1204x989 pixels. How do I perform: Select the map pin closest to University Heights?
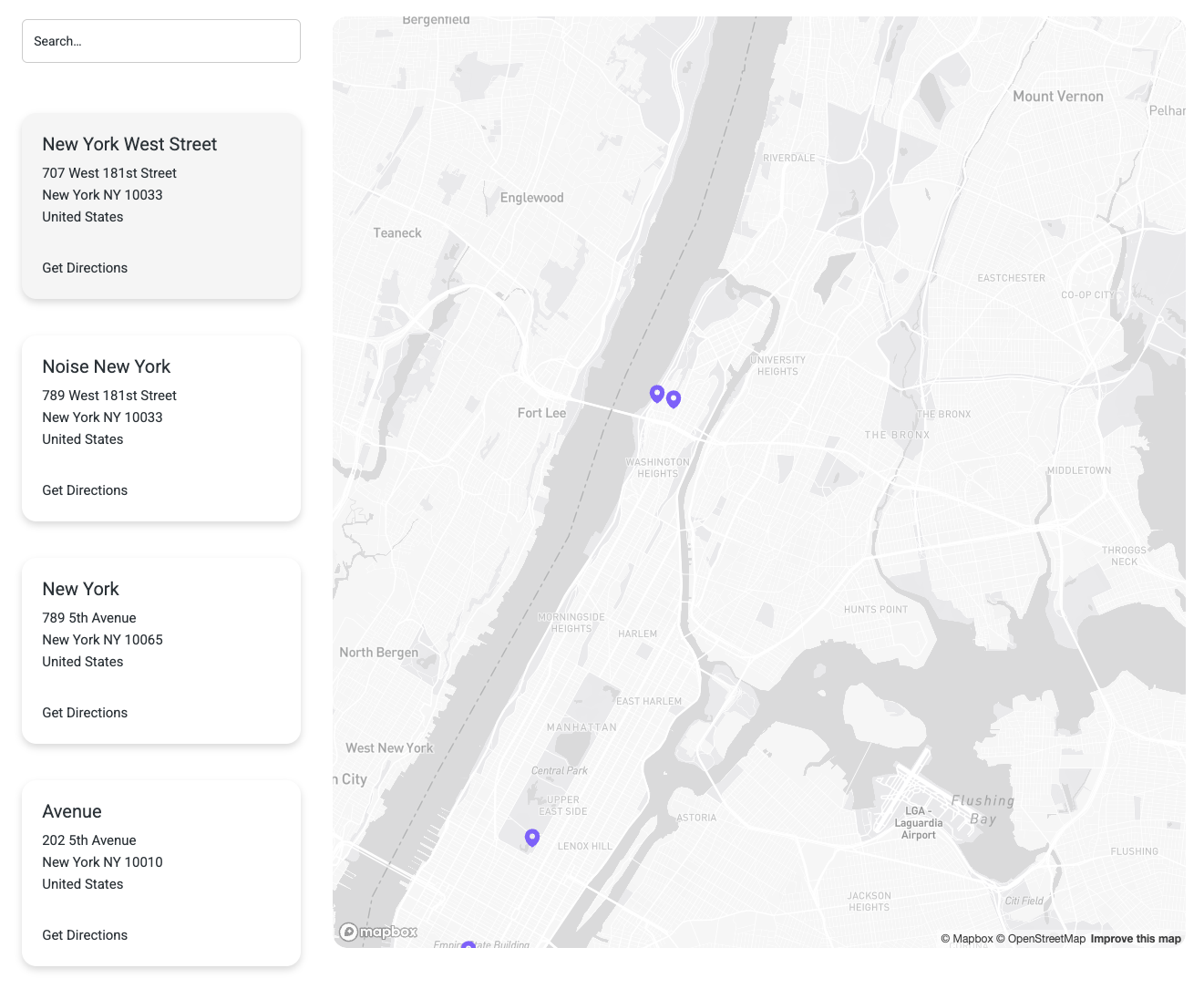point(674,398)
